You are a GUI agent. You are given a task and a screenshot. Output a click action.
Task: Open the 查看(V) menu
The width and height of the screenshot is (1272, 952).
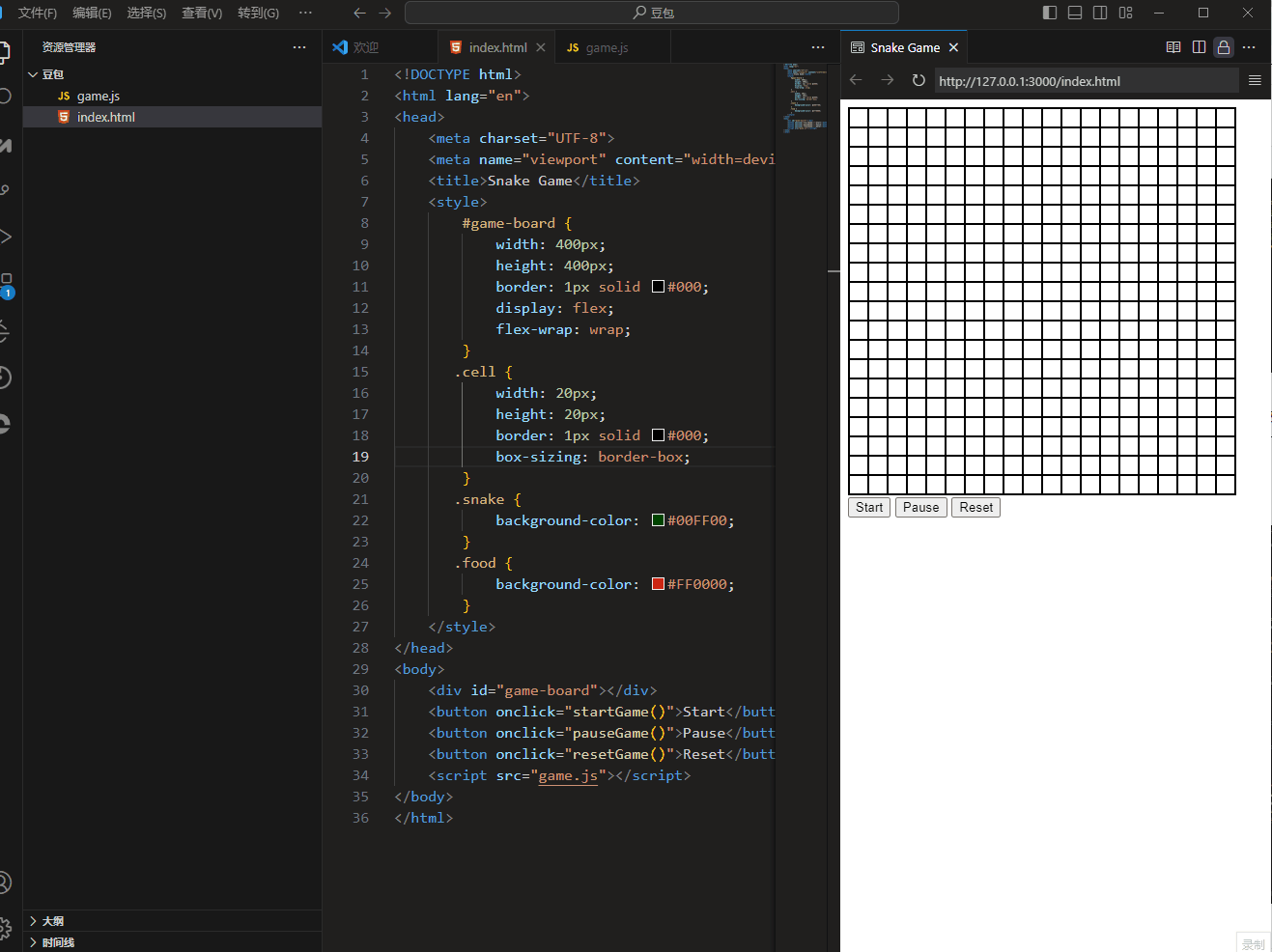(202, 13)
